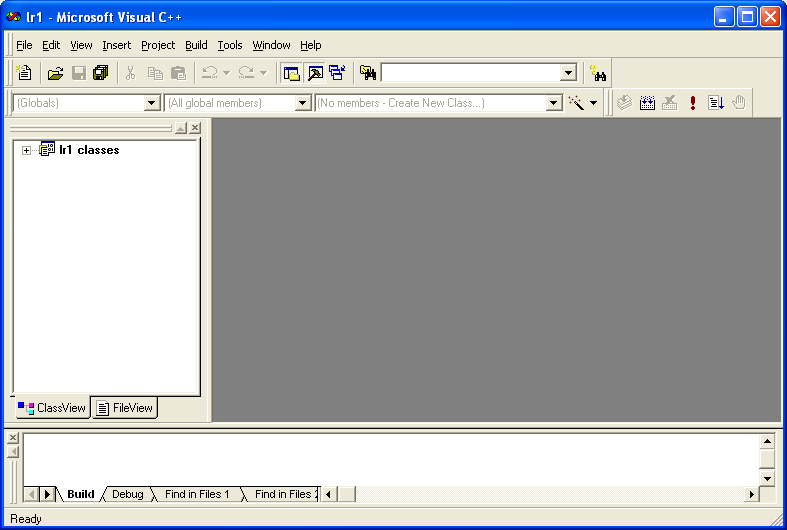Click the Insert/Remove Breakpoint hand icon
Screen dimensions: 787x530
(x=738, y=103)
